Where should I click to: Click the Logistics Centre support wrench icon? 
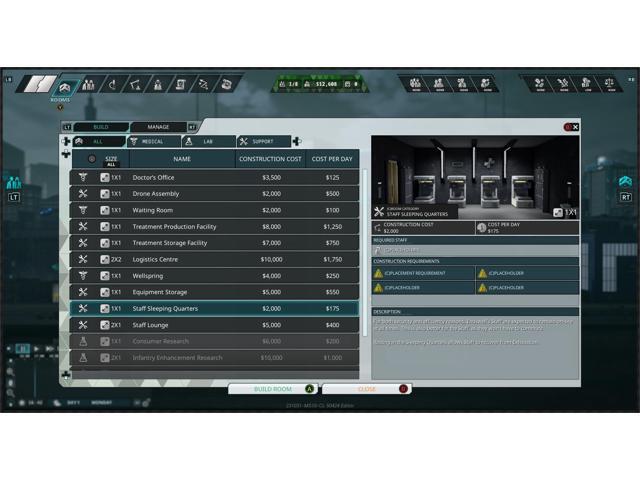click(83, 259)
